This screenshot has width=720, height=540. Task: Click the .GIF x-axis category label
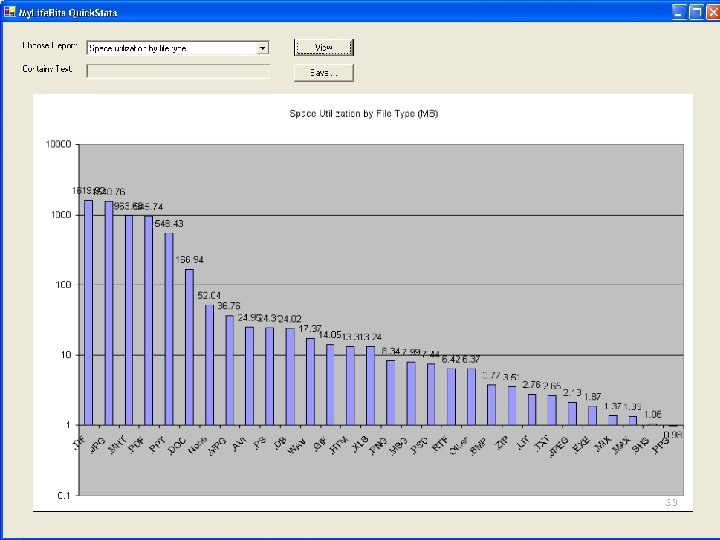click(x=319, y=444)
